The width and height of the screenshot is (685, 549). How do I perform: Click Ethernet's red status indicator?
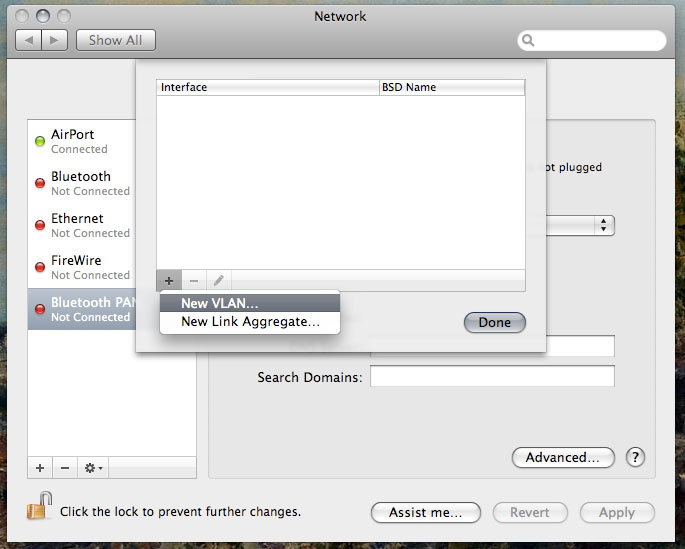click(40, 225)
